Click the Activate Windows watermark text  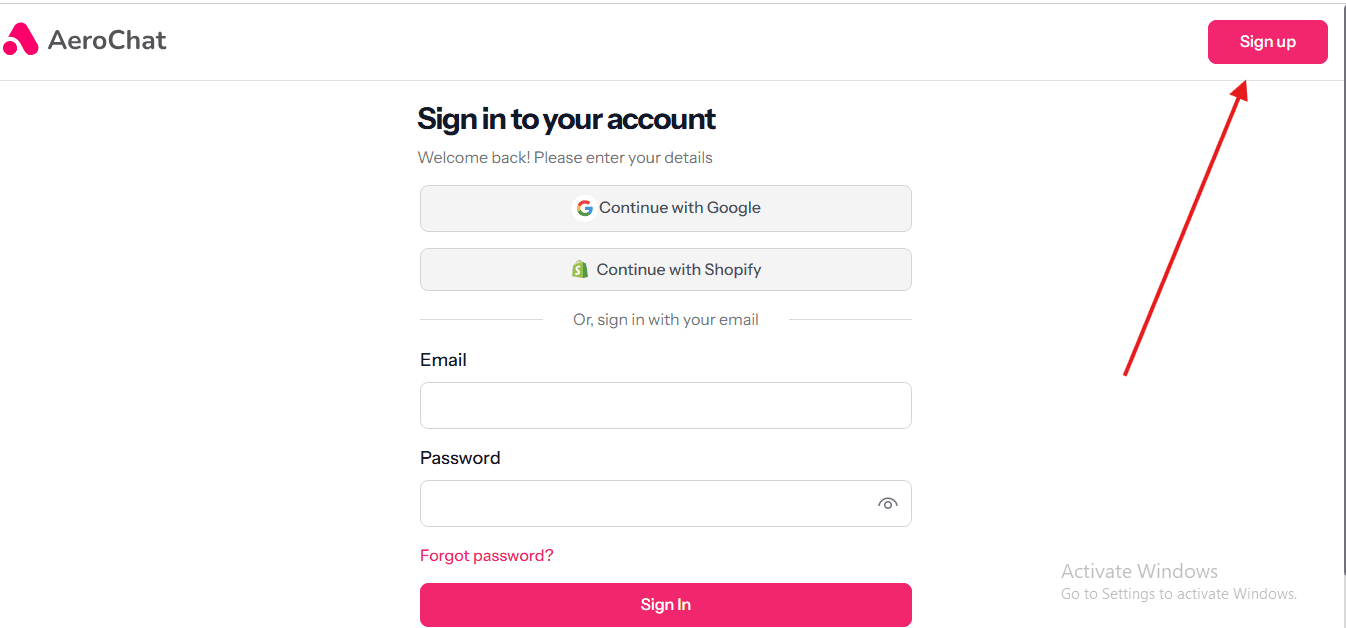(x=1139, y=570)
